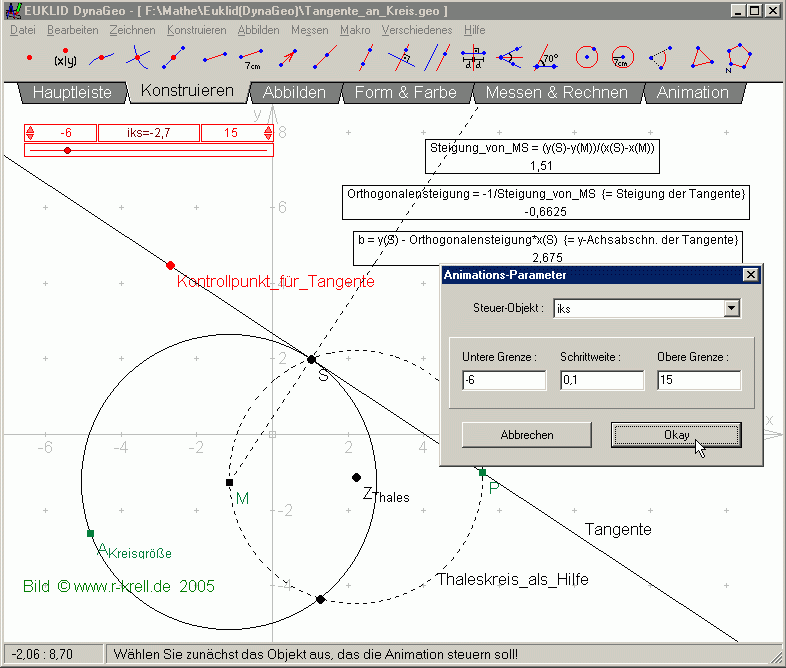Open the Makro menu
786x668 pixels.
click(x=355, y=30)
